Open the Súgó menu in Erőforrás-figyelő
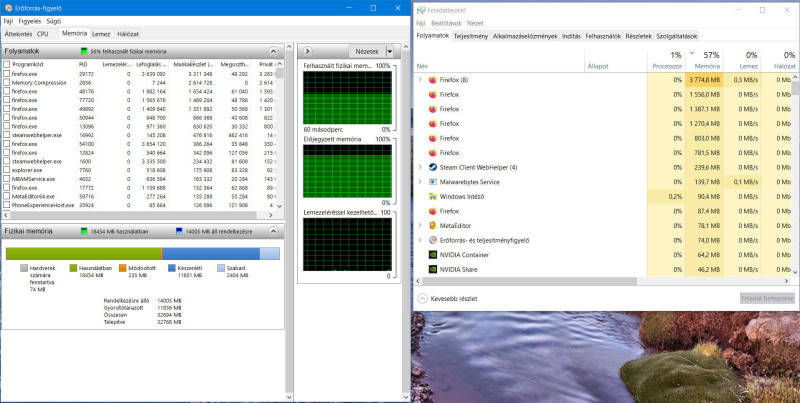The height and width of the screenshot is (403, 800). [54, 21]
